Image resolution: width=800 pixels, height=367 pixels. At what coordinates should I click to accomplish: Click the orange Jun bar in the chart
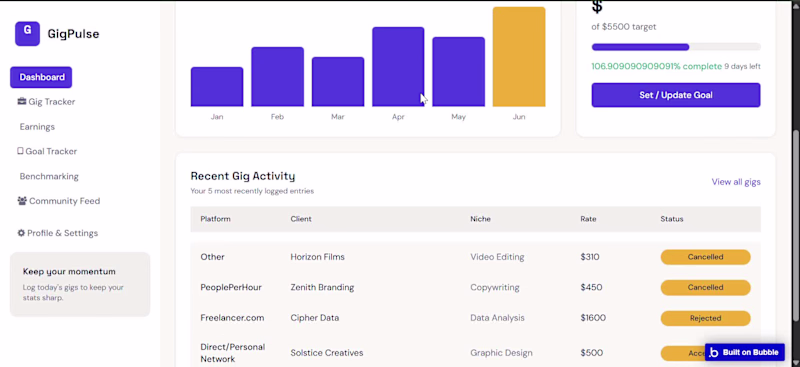(519, 57)
